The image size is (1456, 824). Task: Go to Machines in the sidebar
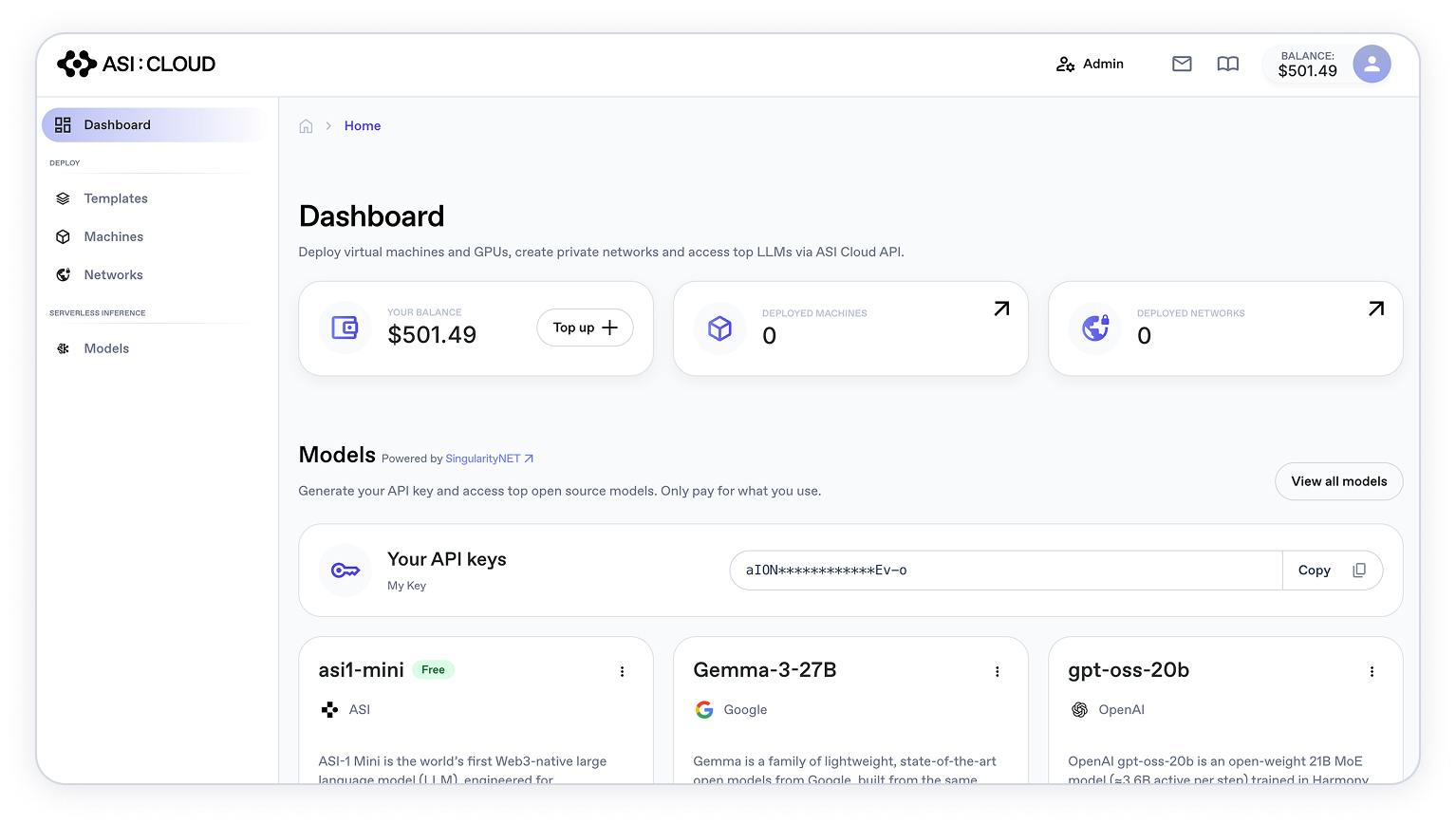tap(114, 236)
